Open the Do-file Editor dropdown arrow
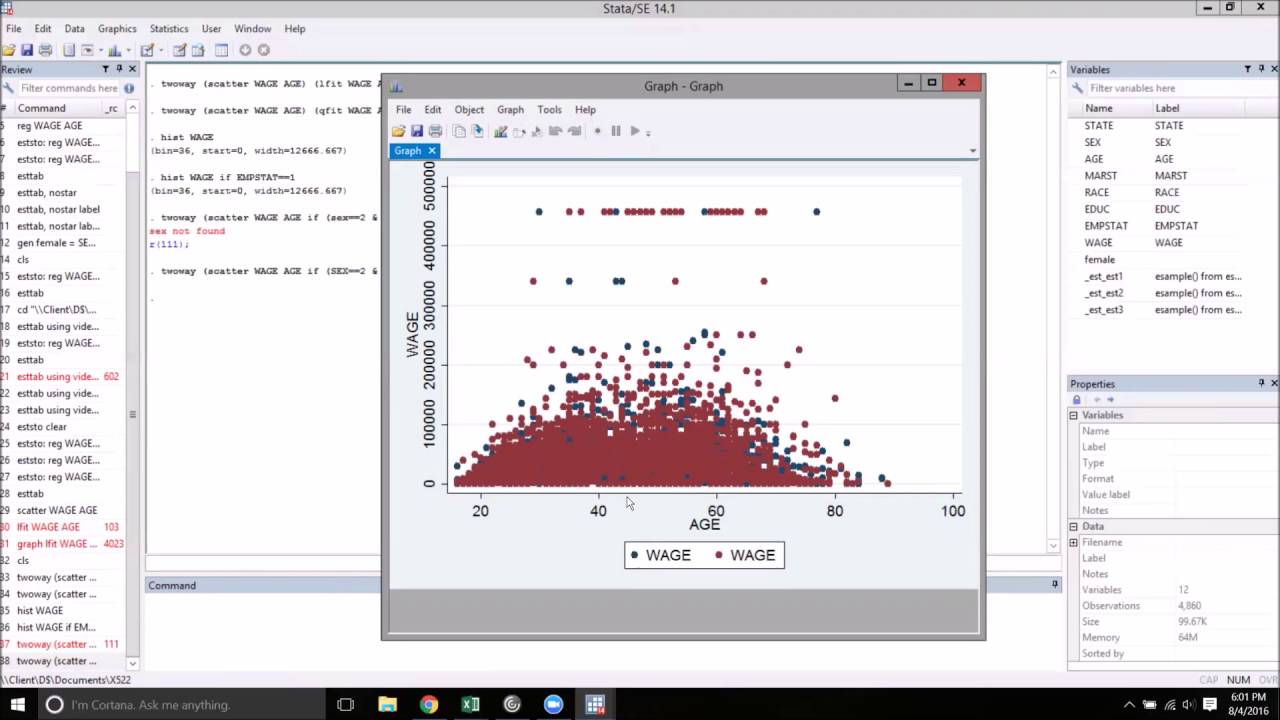This screenshot has width=1280, height=720. pos(161,50)
